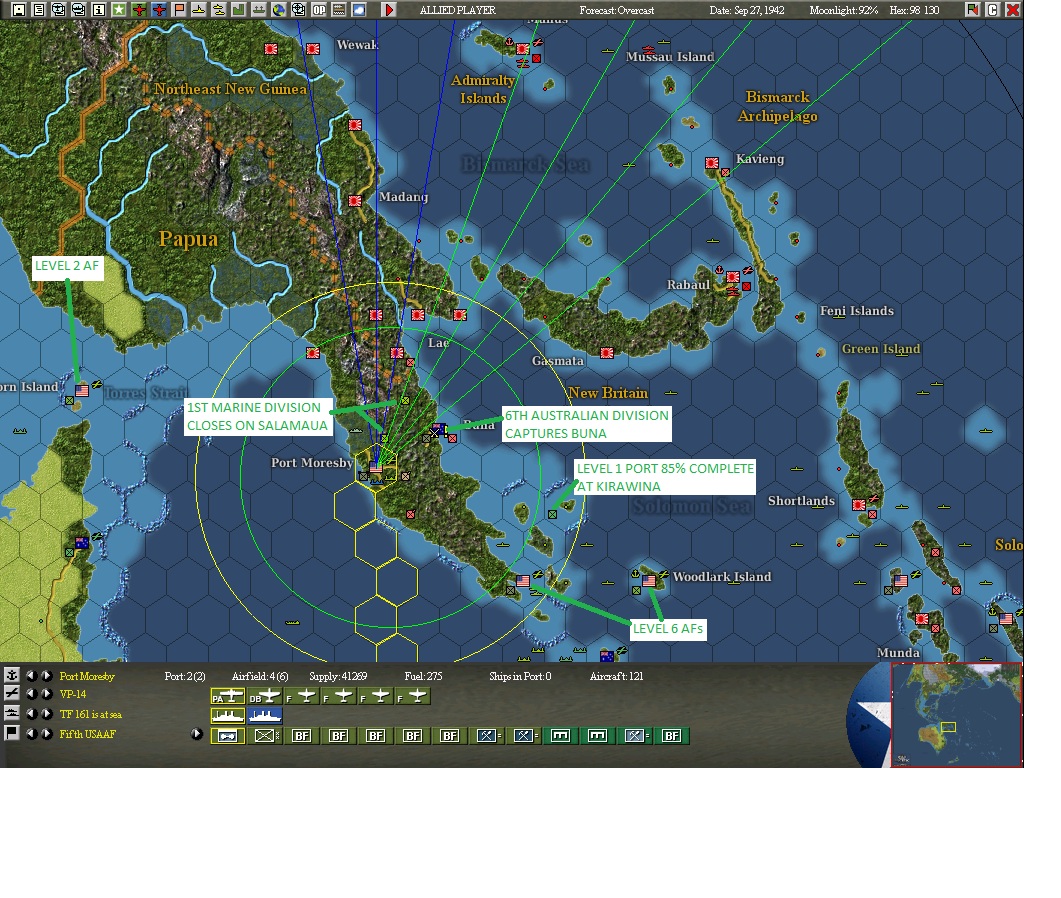The height and width of the screenshot is (898, 1061).
Task: Select the blue-highlighted ship task force icon
Action: (x=265, y=715)
